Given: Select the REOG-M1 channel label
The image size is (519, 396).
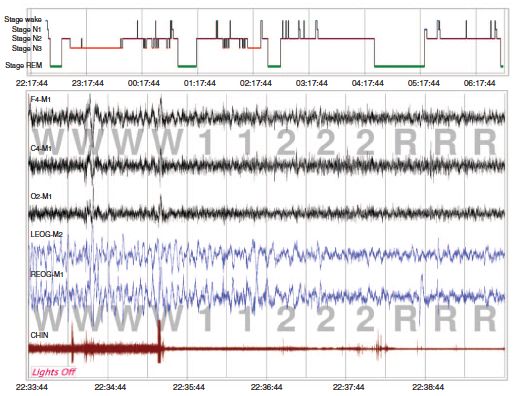Looking at the screenshot, I should click(x=47, y=274).
